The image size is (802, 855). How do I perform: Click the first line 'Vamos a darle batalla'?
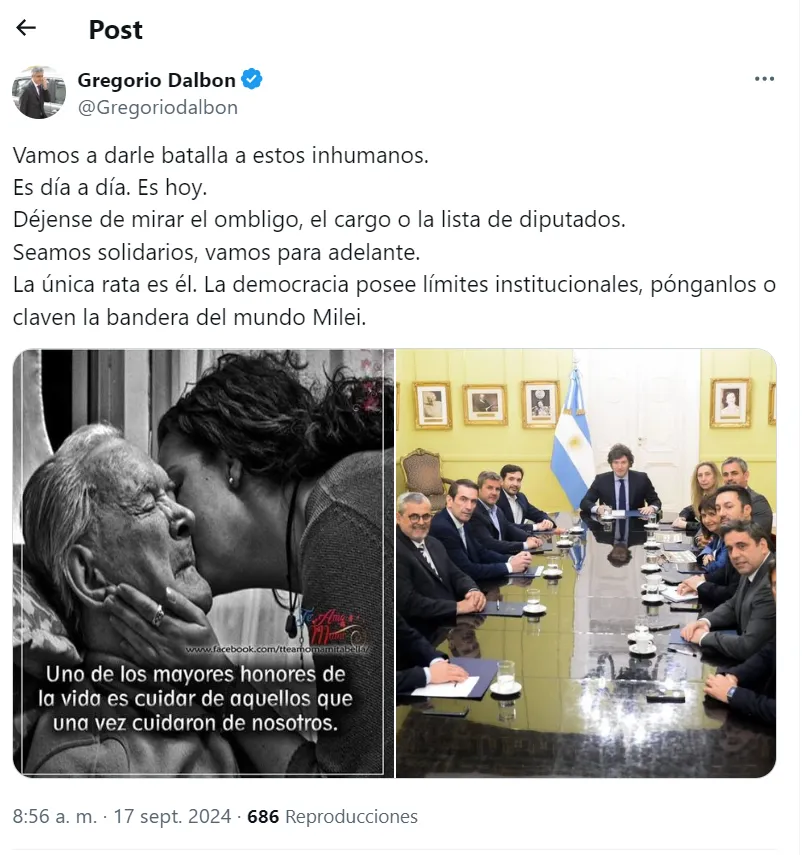coord(221,155)
